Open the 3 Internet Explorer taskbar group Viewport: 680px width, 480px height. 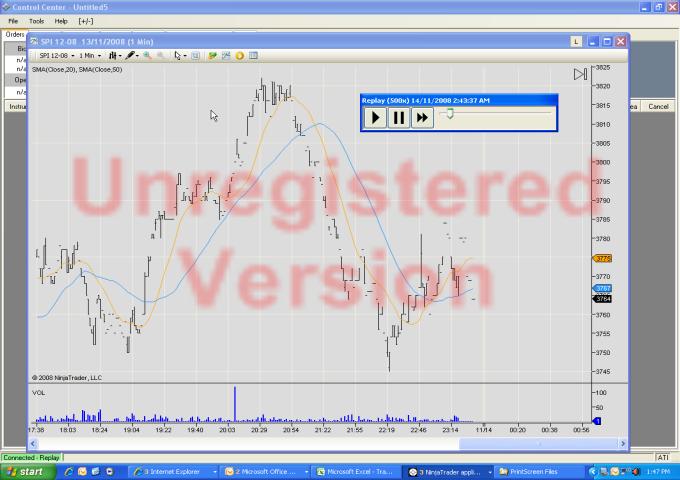(x=172, y=472)
